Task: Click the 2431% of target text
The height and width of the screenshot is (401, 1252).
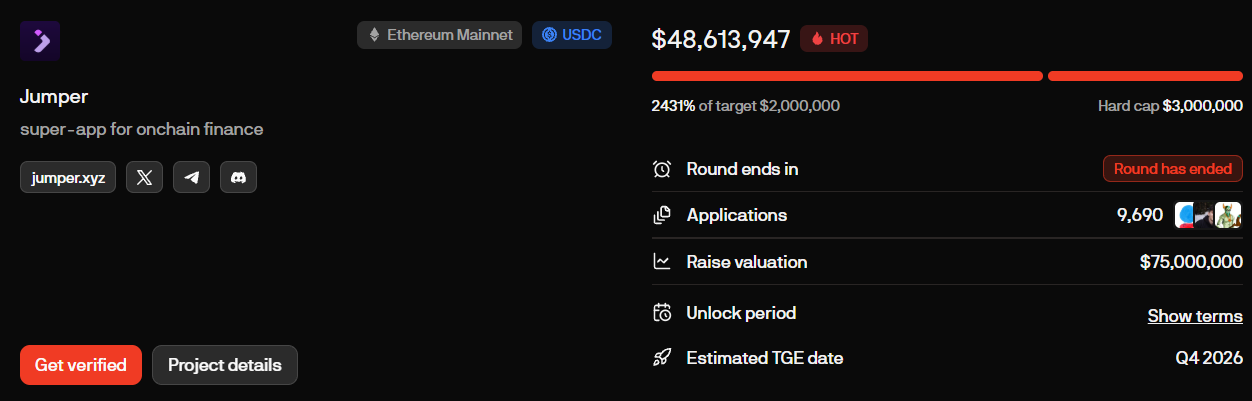Action: pyautogui.click(x=746, y=106)
